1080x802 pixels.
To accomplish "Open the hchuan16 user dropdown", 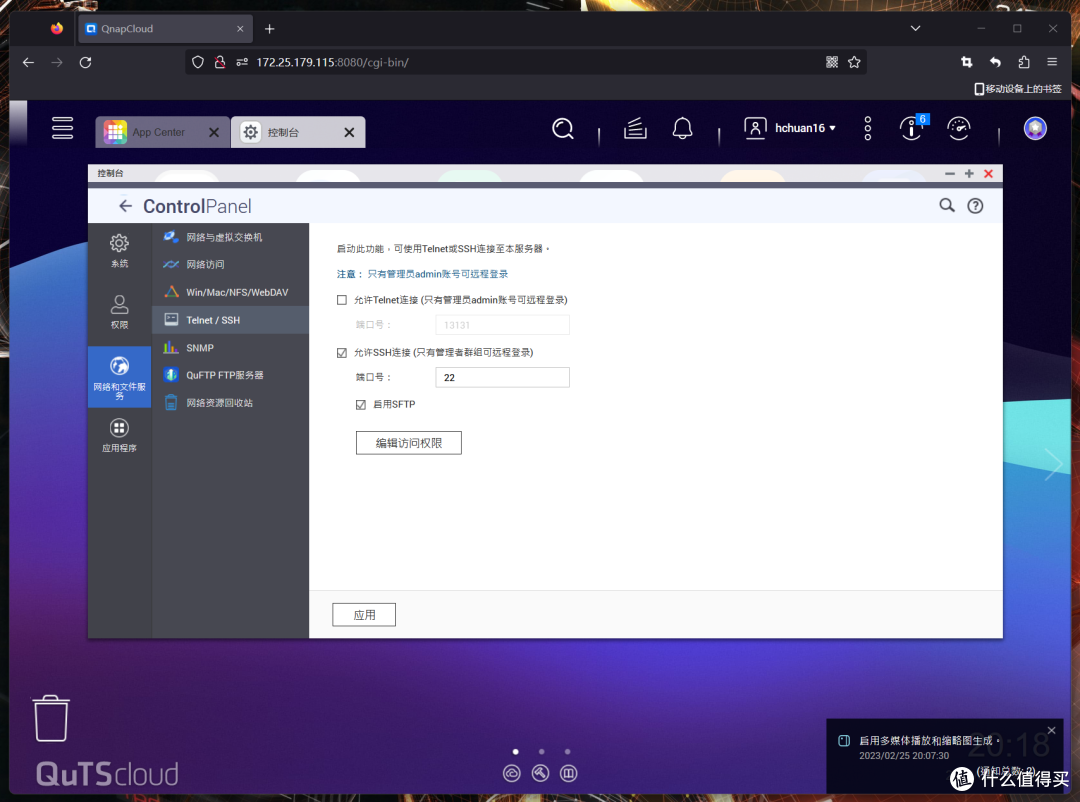I will [x=804, y=128].
